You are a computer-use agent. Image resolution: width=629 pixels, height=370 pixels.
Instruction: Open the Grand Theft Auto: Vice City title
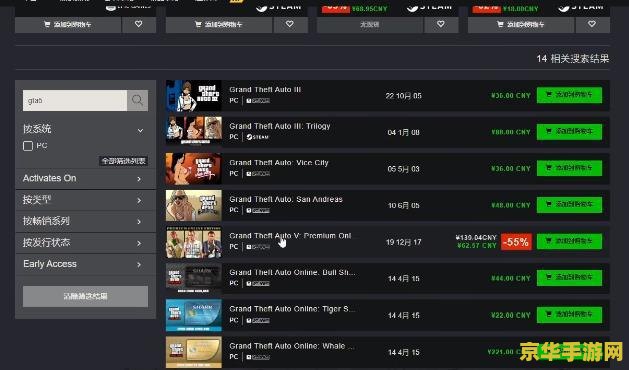click(279, 163)
